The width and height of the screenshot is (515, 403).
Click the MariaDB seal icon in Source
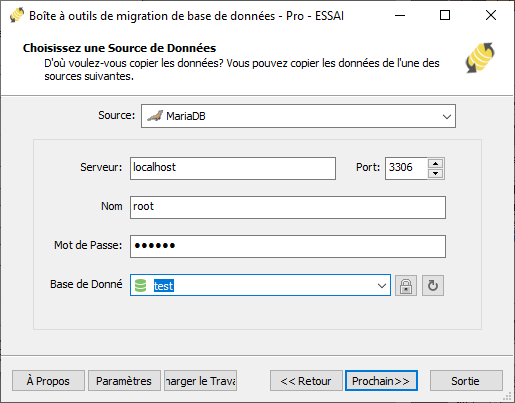[x=155, y=116]
